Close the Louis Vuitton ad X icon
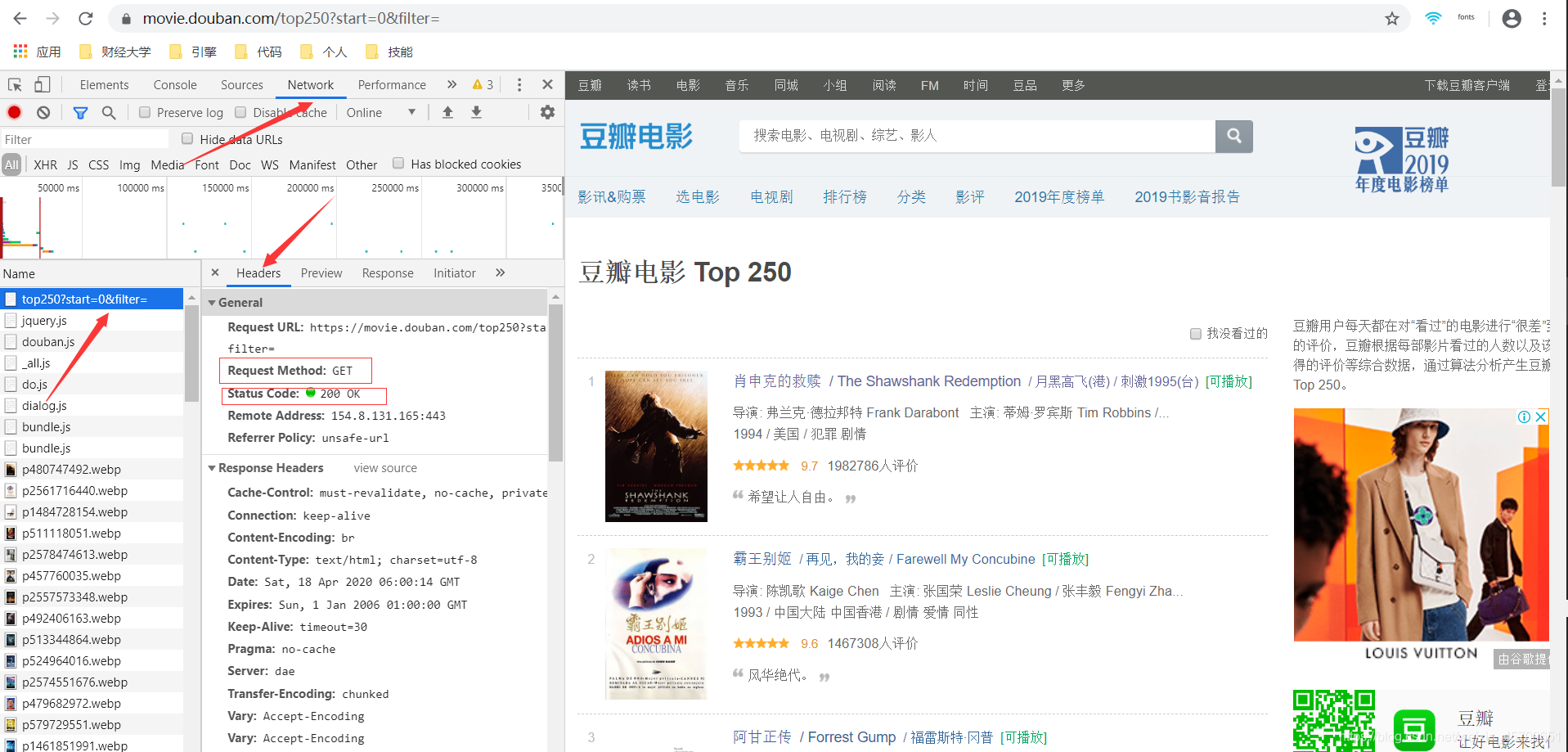Viewport: 1568px width, 752px height. (x=1541, y=417)
